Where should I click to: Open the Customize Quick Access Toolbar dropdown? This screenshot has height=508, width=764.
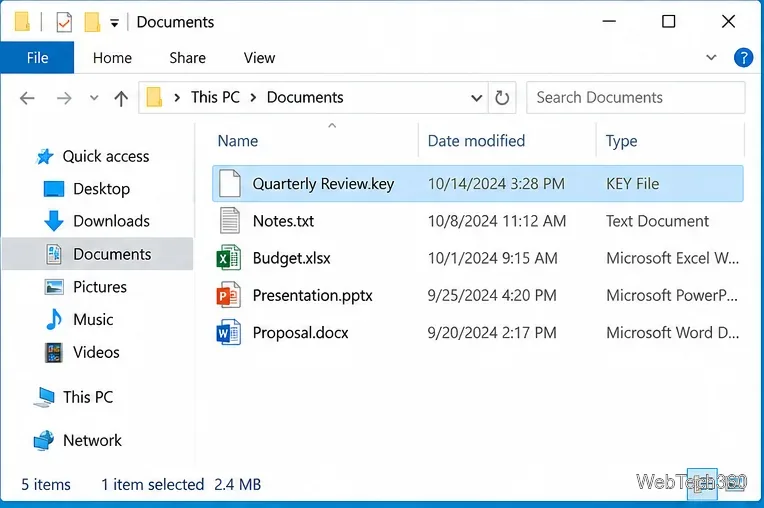pos(115,23)
